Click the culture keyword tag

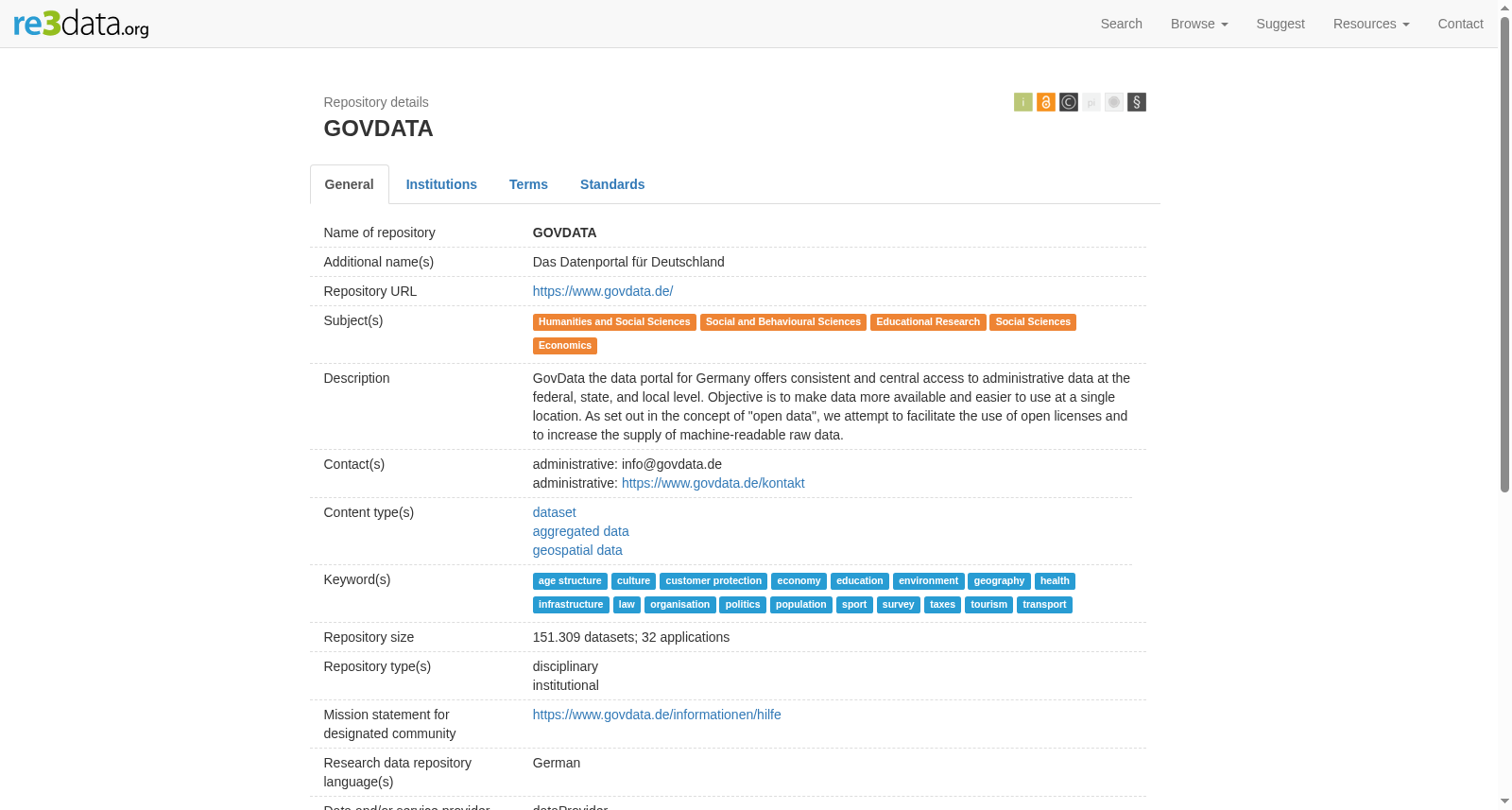click(633, 581)
